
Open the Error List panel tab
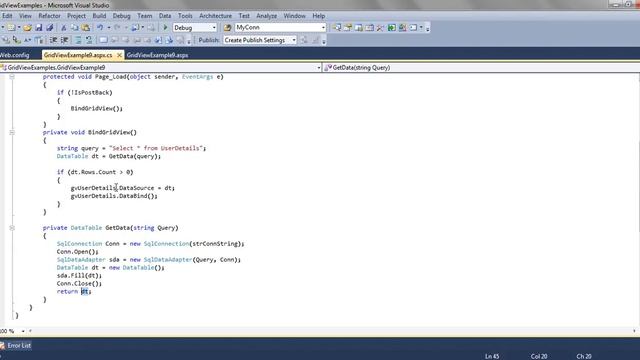[x=16, y=346]
